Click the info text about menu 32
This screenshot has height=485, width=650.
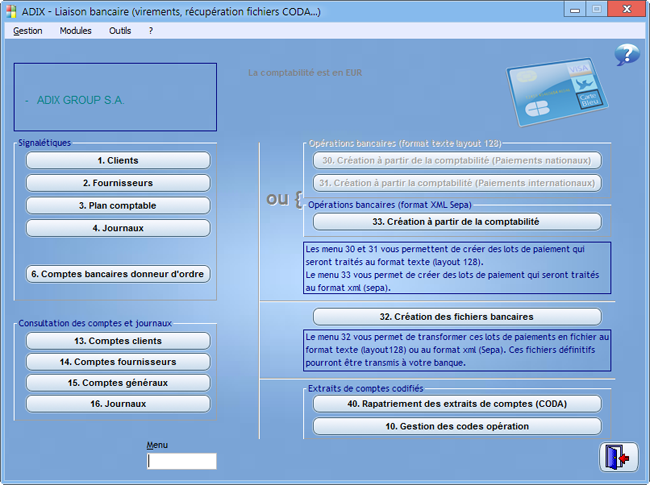click(457, 350)
